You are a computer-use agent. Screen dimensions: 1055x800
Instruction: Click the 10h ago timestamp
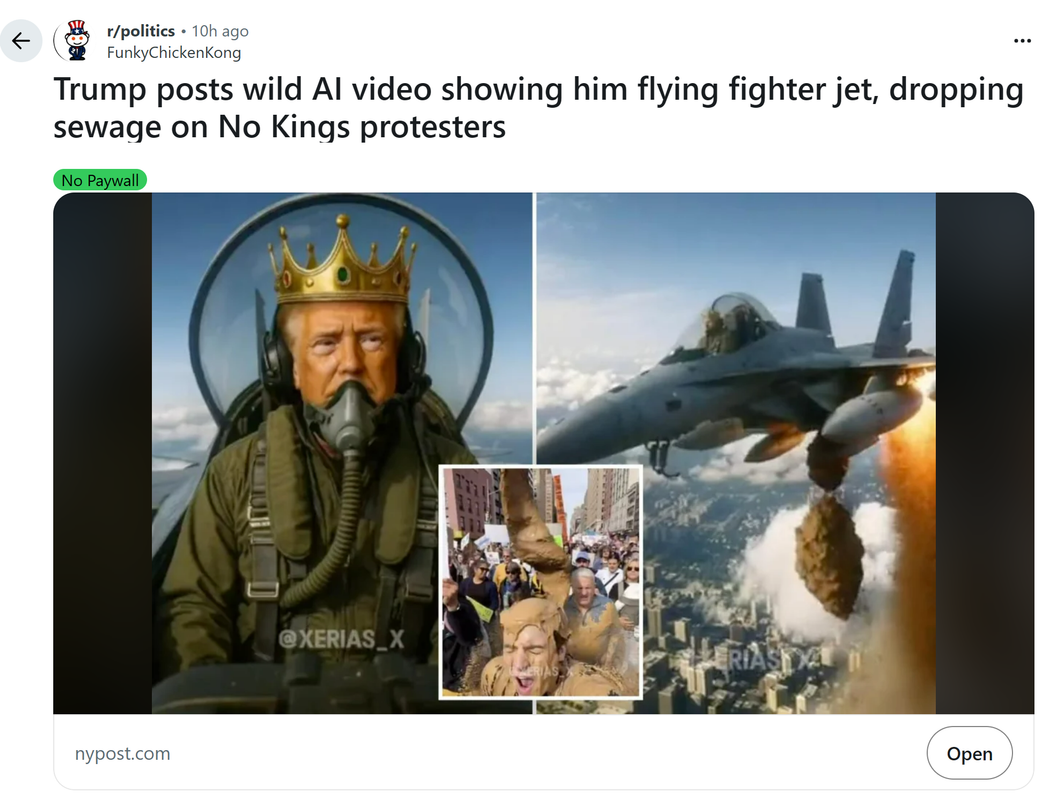(220, 31)
